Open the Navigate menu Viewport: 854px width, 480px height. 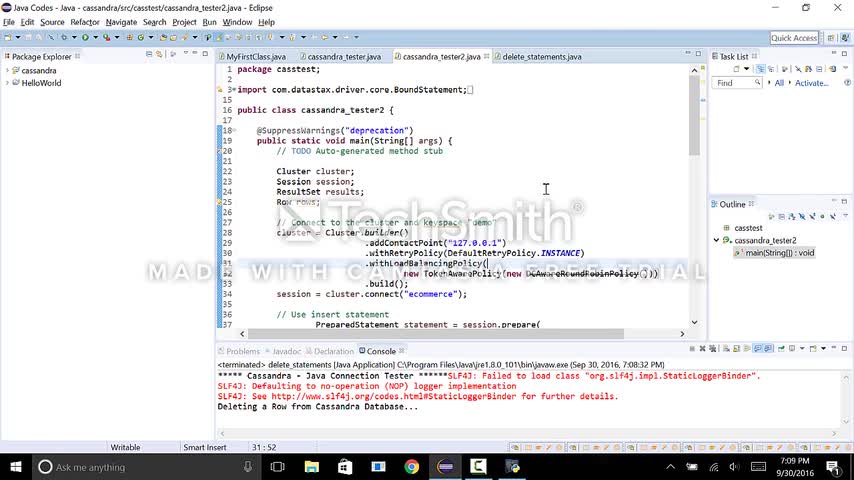pyautogui.click(x=121, y=22)
